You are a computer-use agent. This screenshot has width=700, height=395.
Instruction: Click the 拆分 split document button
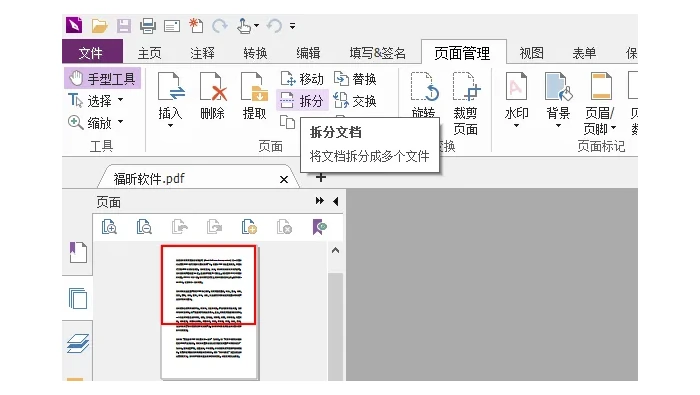[x=302, y=101]
